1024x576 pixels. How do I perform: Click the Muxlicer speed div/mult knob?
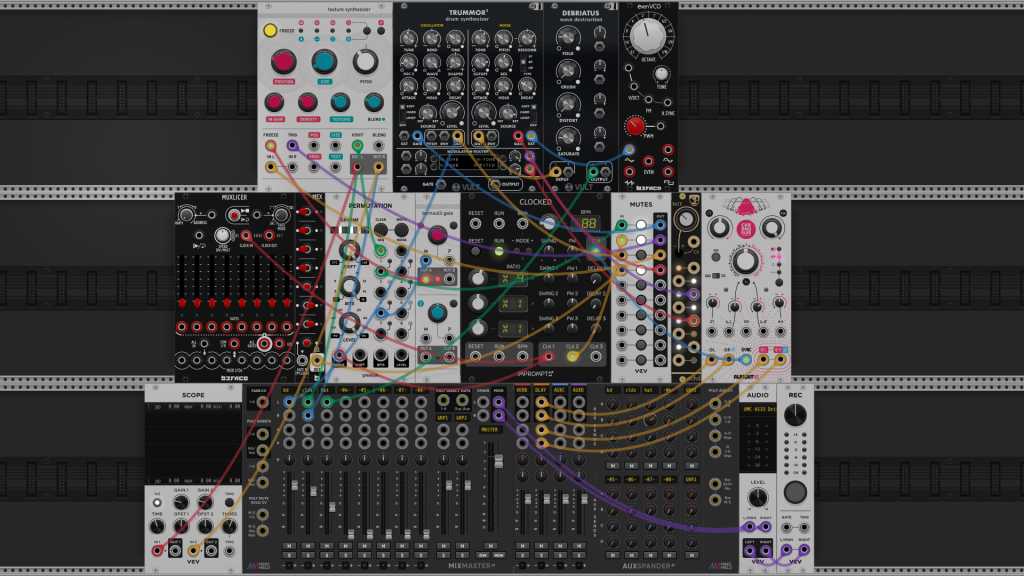pyautogui.click(x=223, y=235)
